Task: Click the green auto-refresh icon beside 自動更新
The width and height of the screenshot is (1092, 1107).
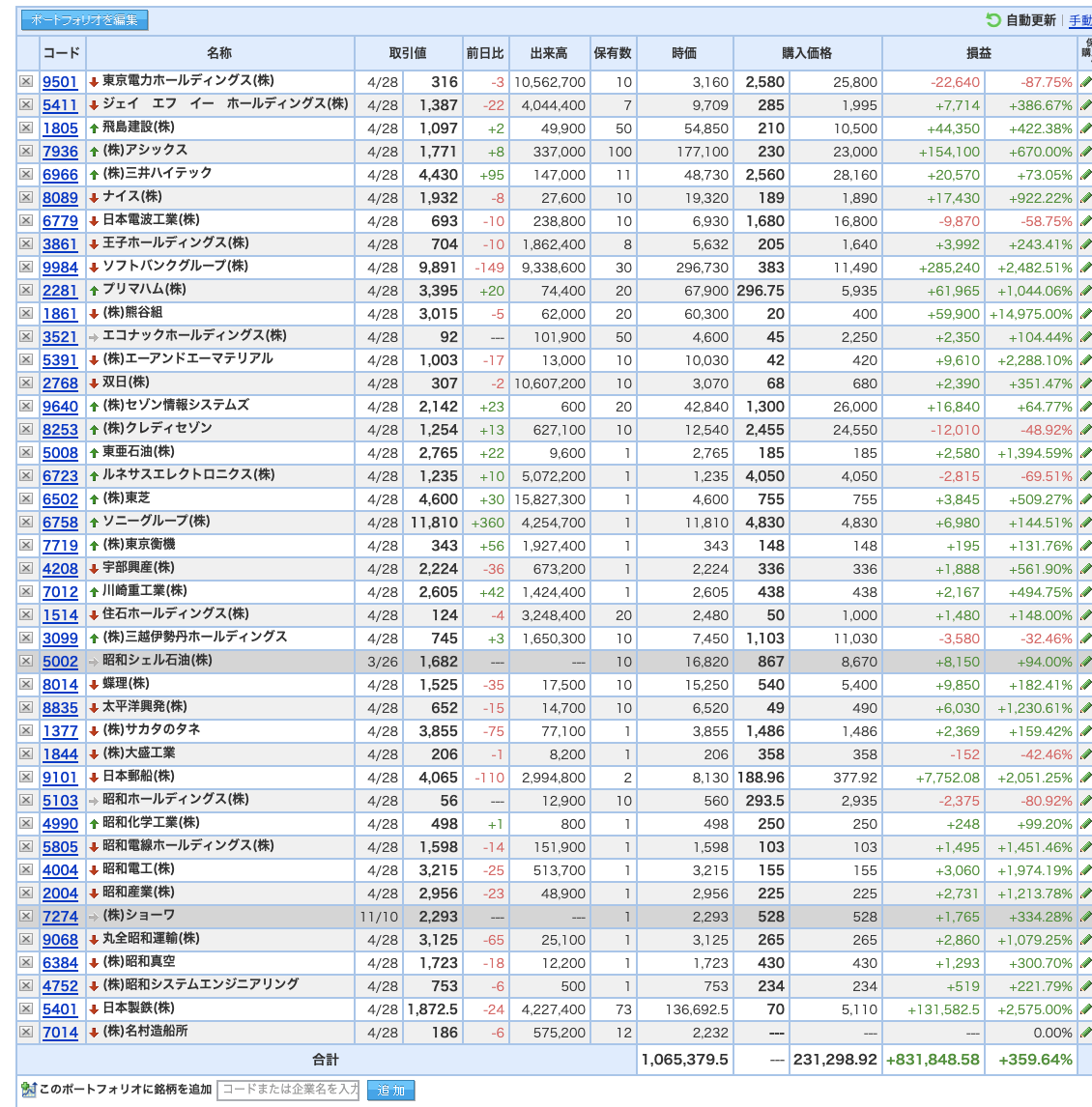Action: point(993,19)
